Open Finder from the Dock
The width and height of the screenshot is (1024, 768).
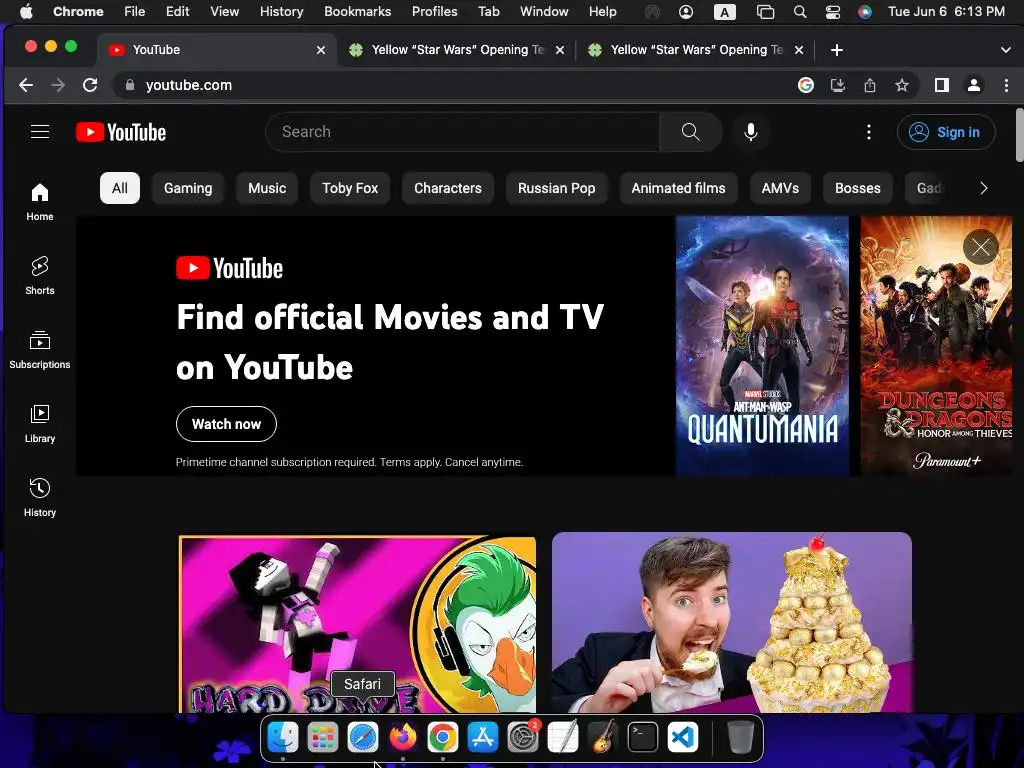click(x=283, y=737)
